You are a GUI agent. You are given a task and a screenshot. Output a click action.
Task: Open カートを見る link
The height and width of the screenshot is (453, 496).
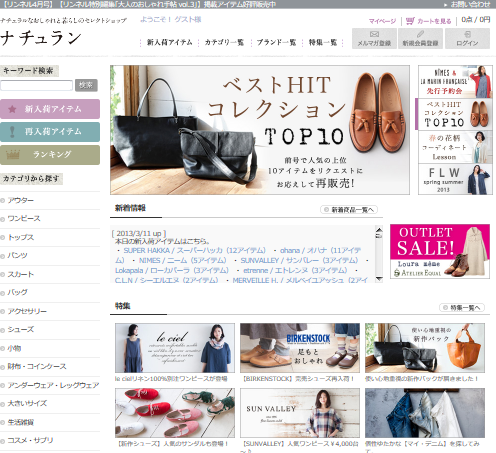coord(434,21)
